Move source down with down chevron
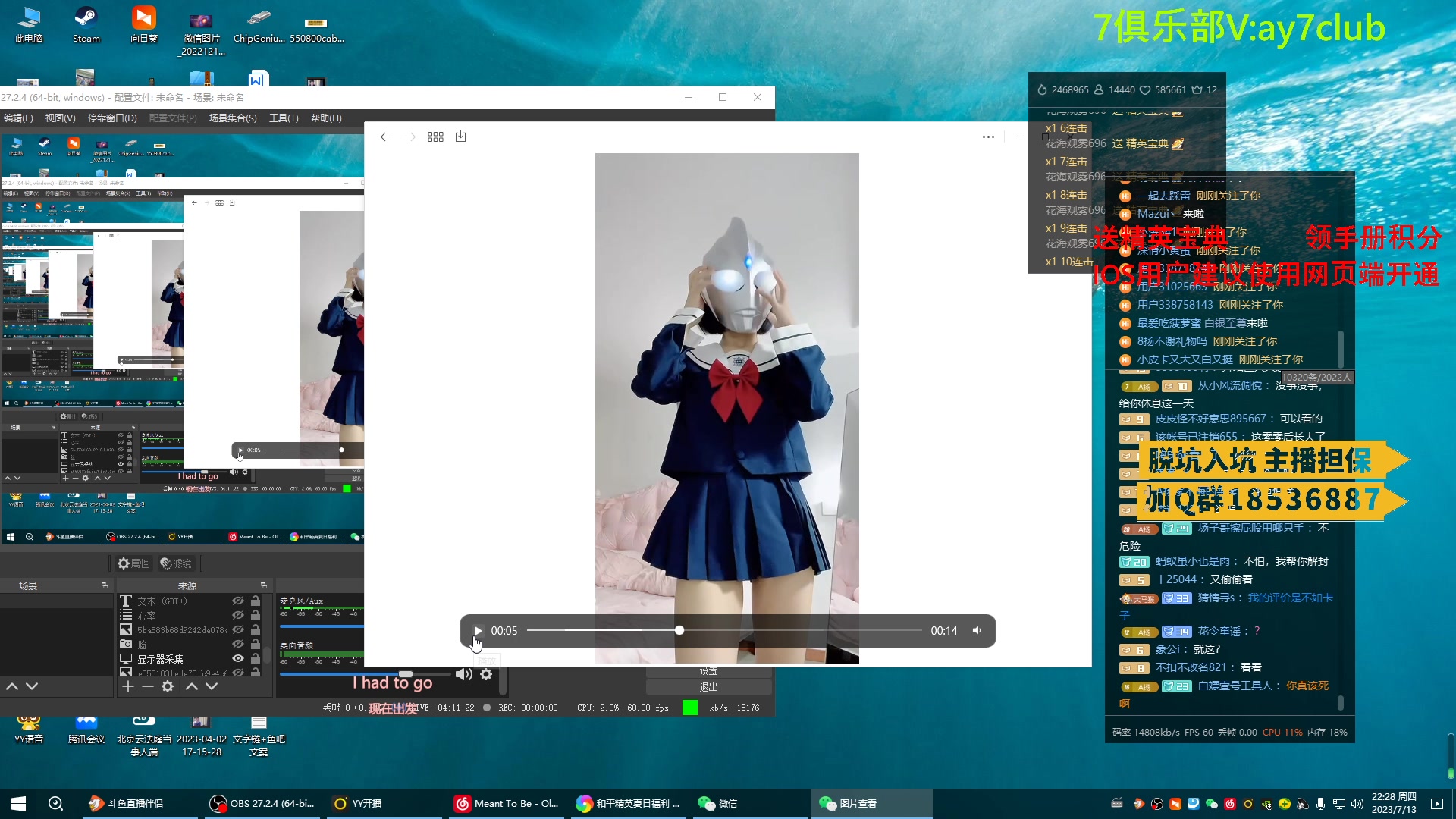Viewport: 1456px width, 819px height. pyautogui.click(x=212, y=686)
